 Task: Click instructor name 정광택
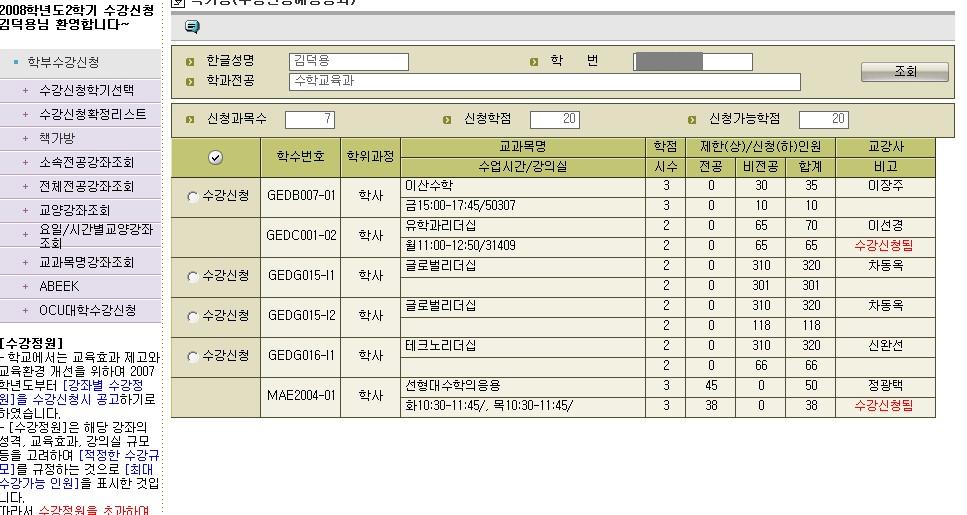[x=885, y=386]
